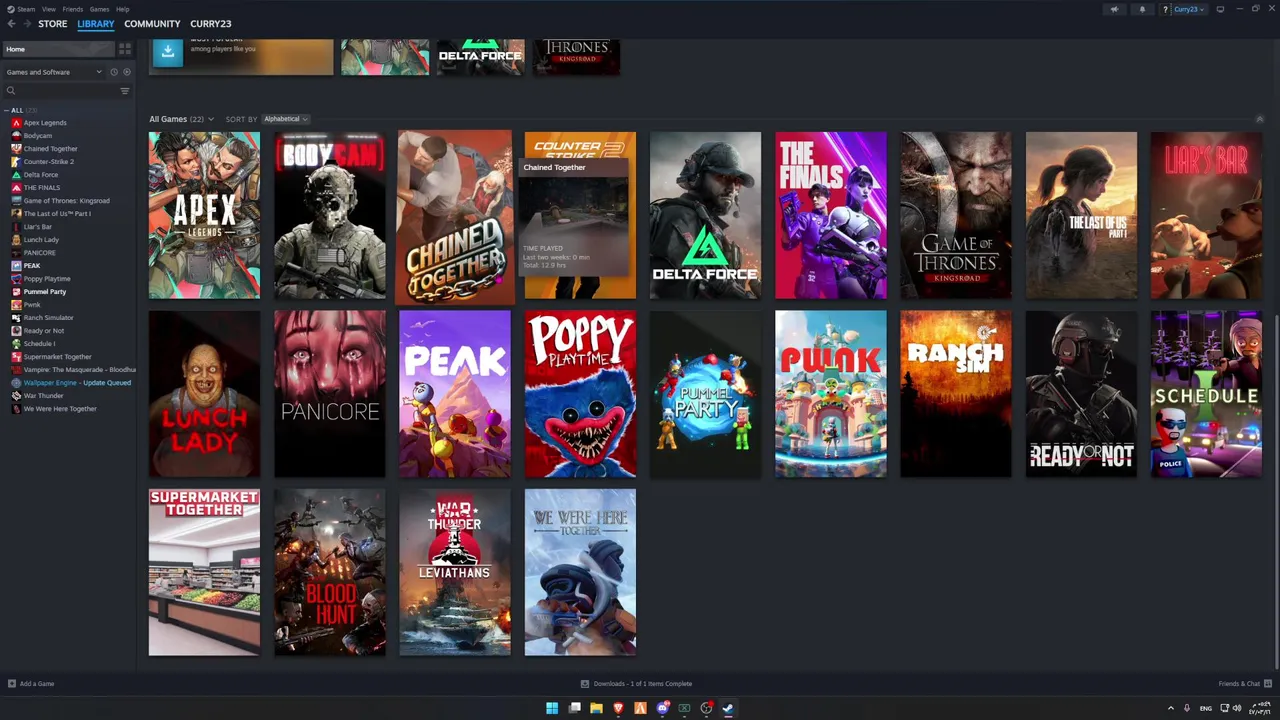Open the Supermarket Together cover
Image resolution: width=1280 pixels, height=720 pixels.
[x=204, y=572]
